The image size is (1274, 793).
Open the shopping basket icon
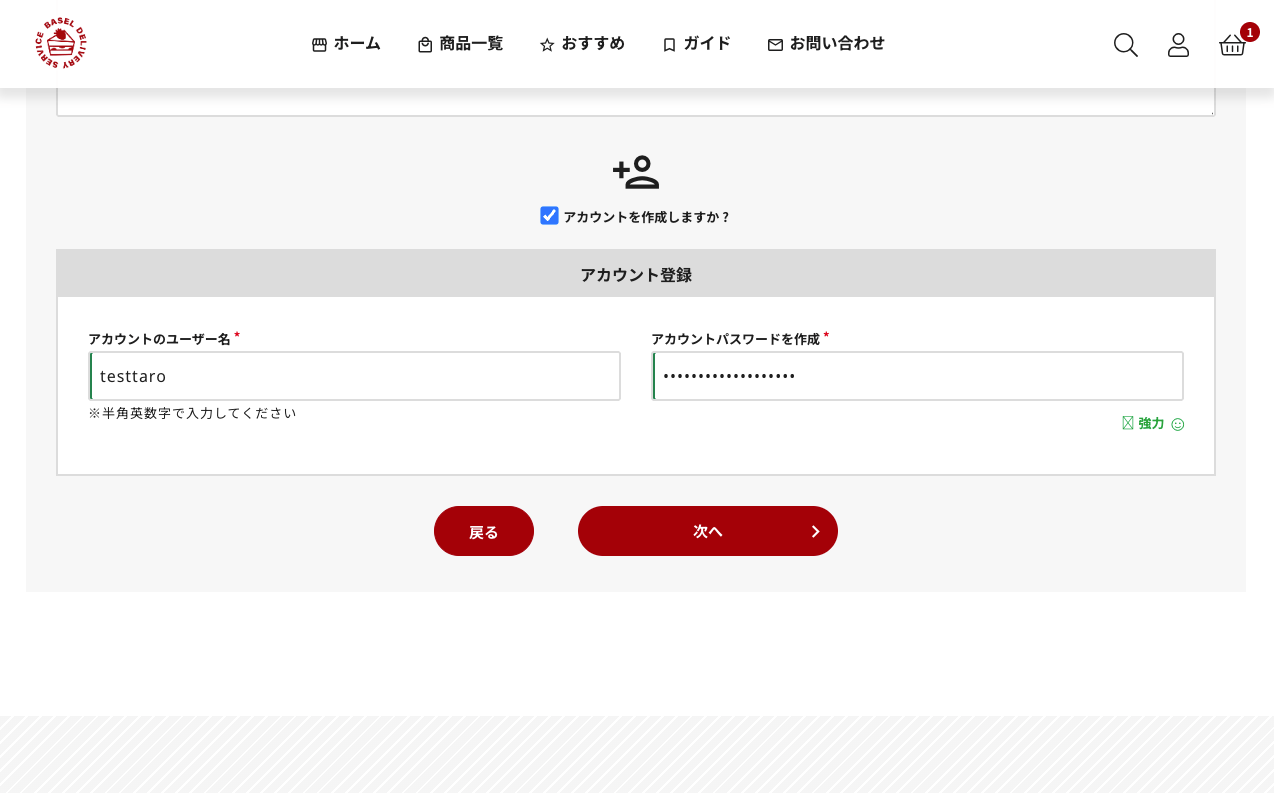tap(1232, 45)
